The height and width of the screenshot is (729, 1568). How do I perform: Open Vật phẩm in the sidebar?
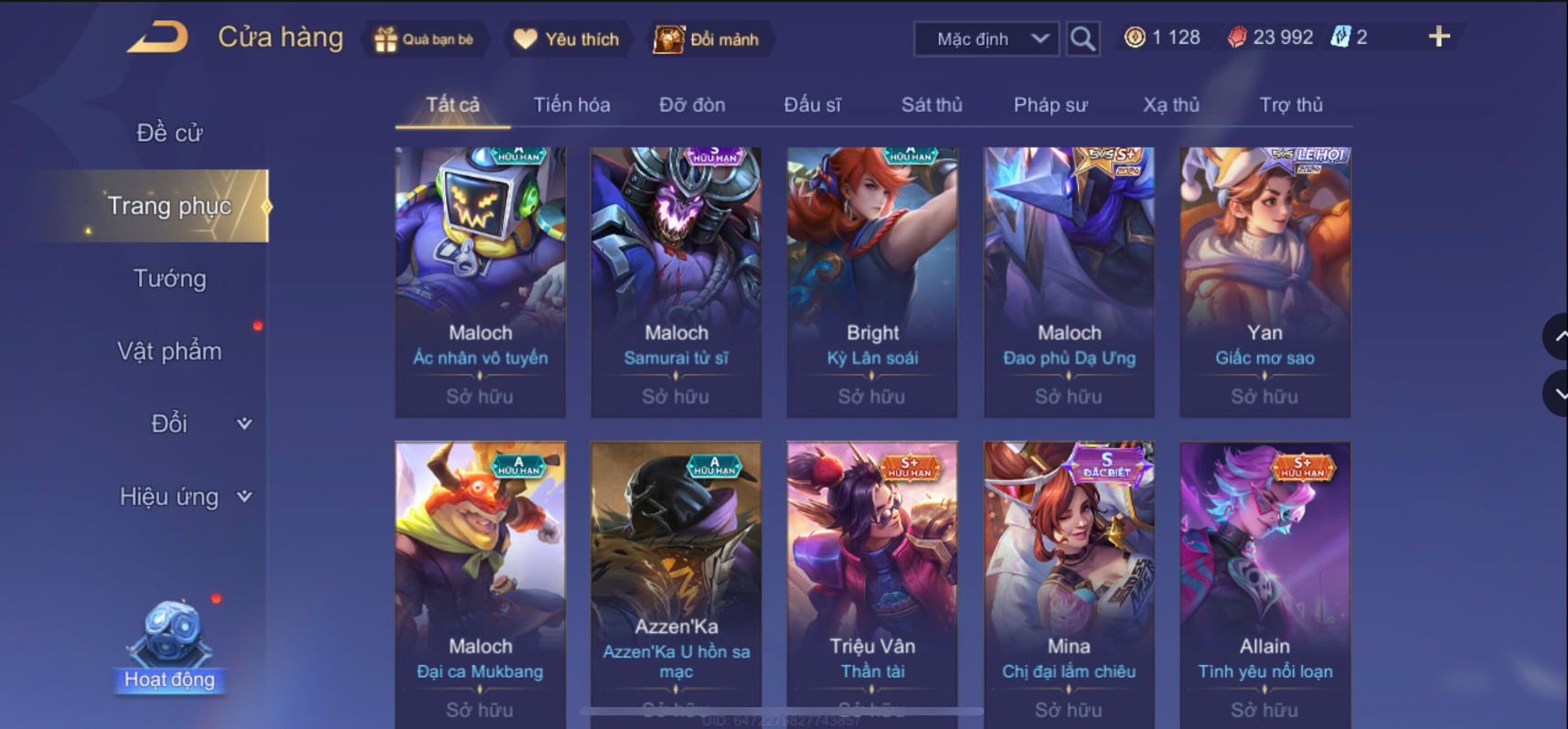point(170,351)
